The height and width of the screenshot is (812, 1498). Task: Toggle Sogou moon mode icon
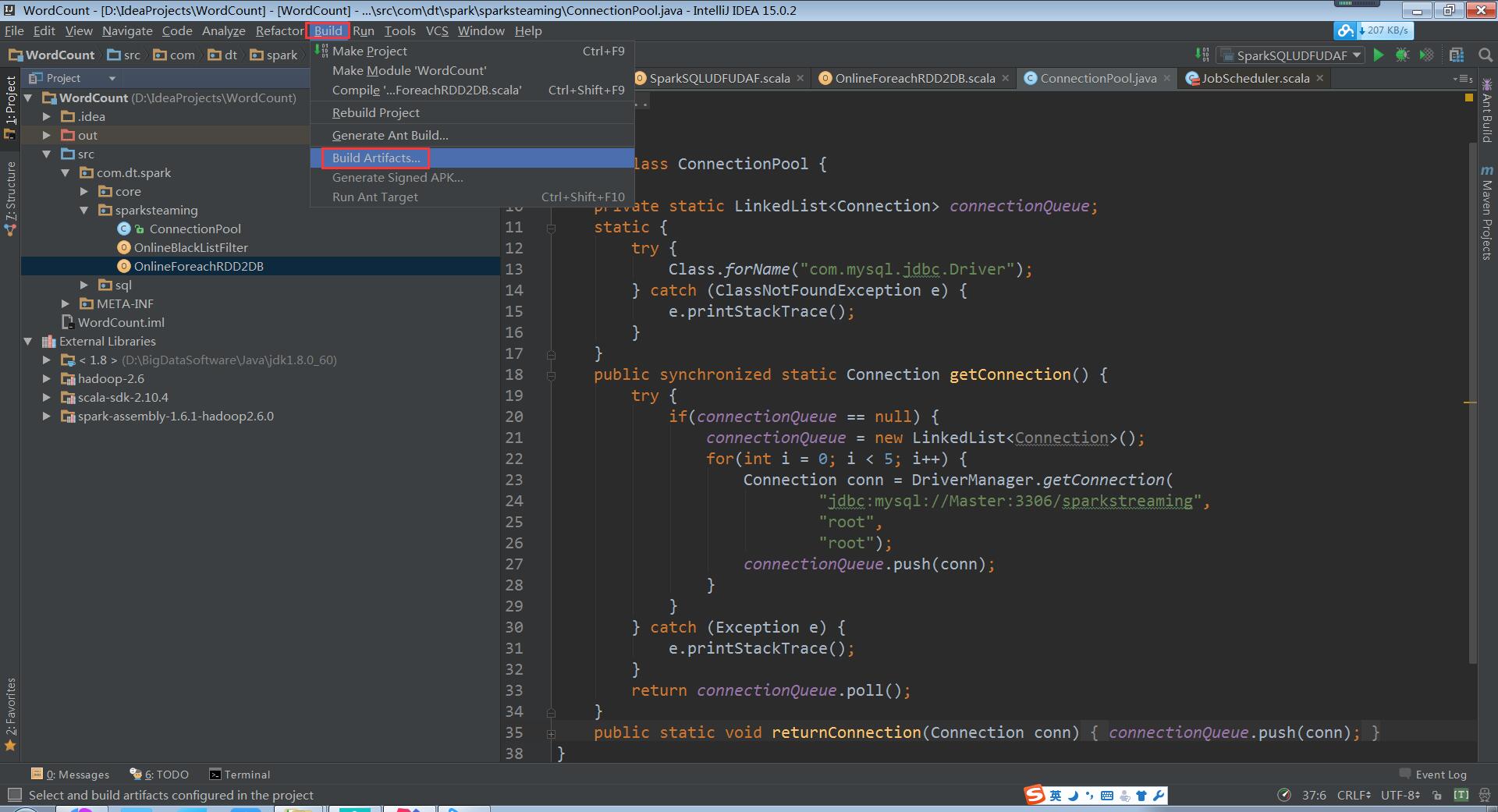tap(1073, 796)
